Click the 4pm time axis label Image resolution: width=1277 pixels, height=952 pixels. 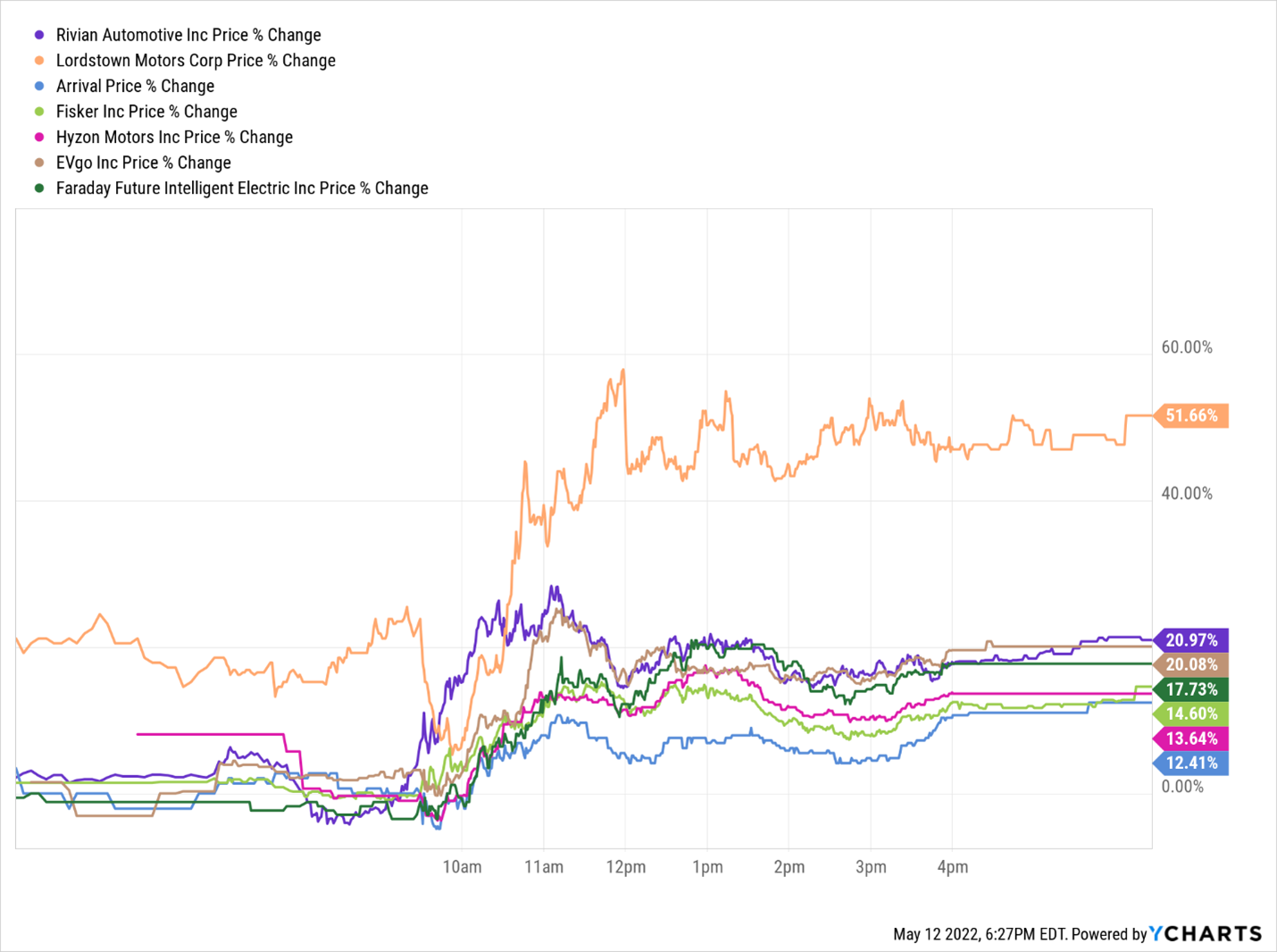pyautogui.click(x=952, y=867)
